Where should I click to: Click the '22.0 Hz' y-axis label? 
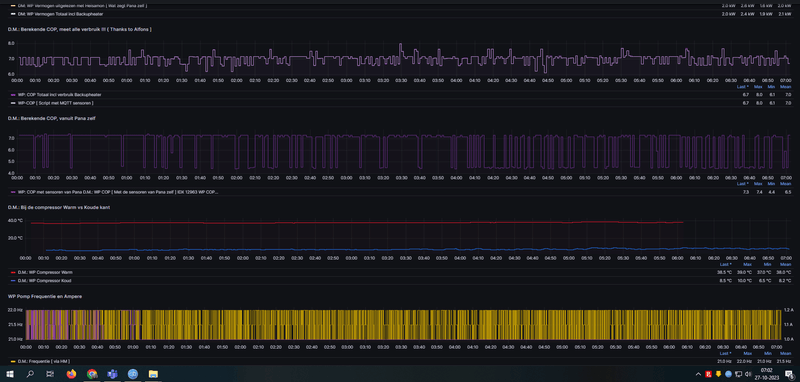point(14,310)
